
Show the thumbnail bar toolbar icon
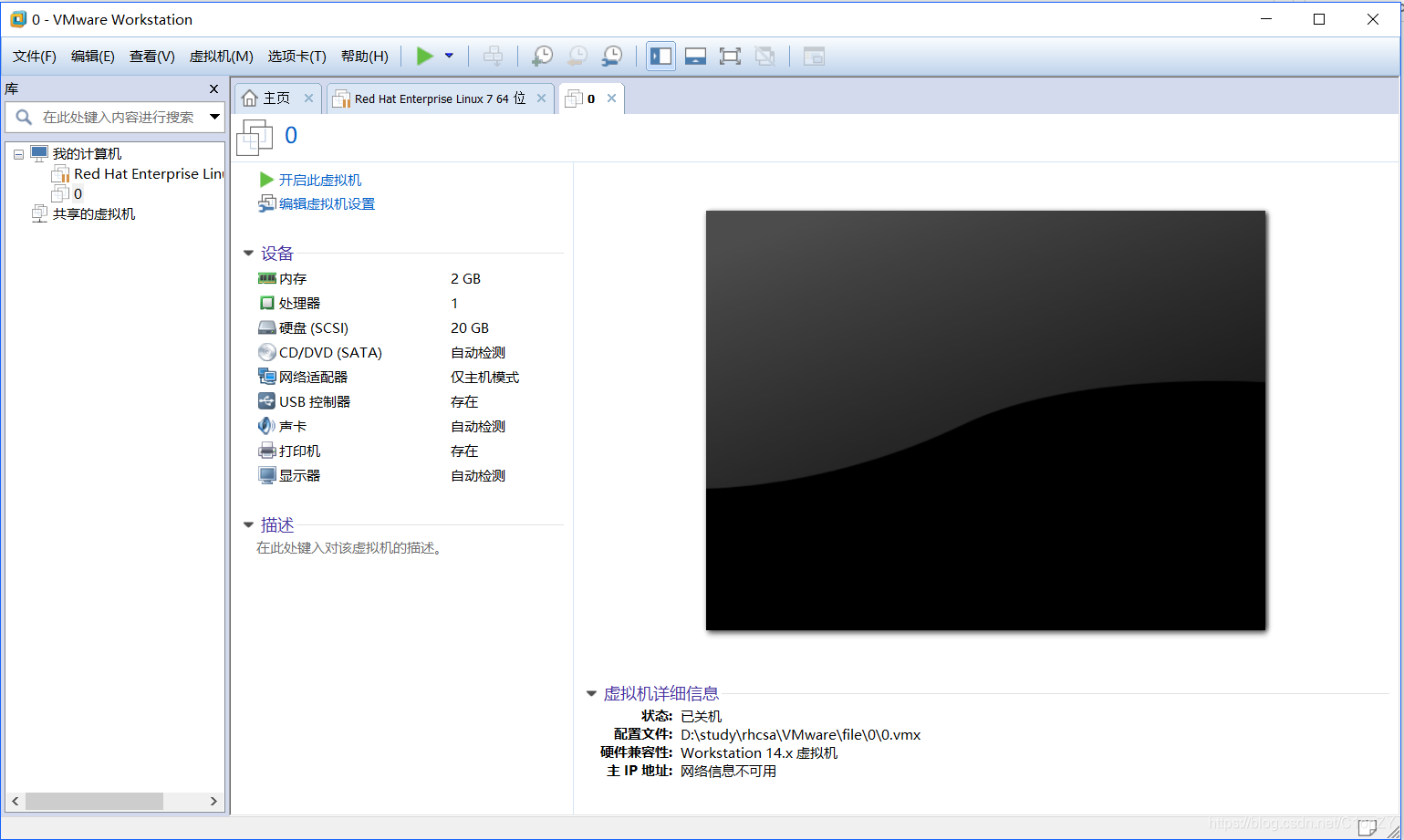[x=694, y=56]
